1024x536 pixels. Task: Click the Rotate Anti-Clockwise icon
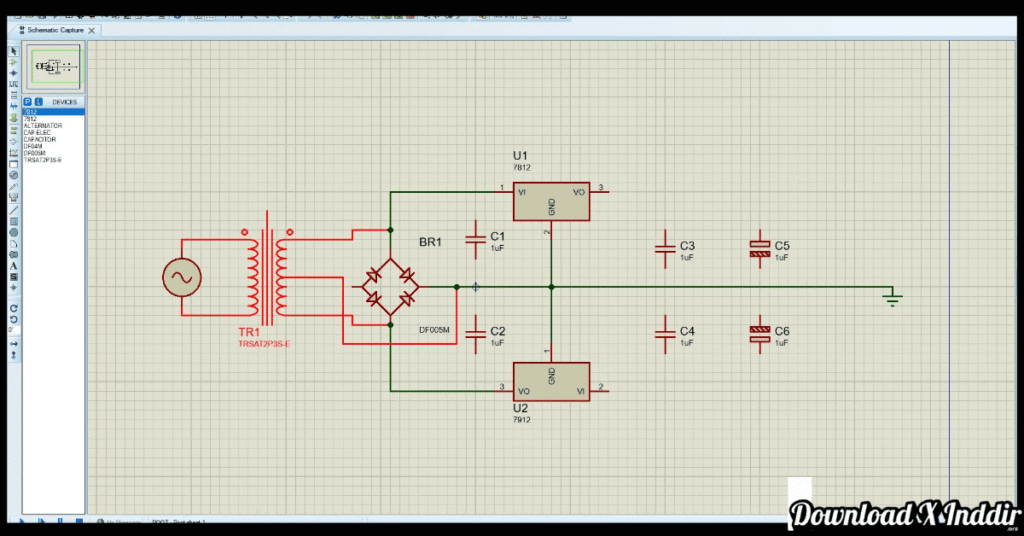(x=14, y=318)
